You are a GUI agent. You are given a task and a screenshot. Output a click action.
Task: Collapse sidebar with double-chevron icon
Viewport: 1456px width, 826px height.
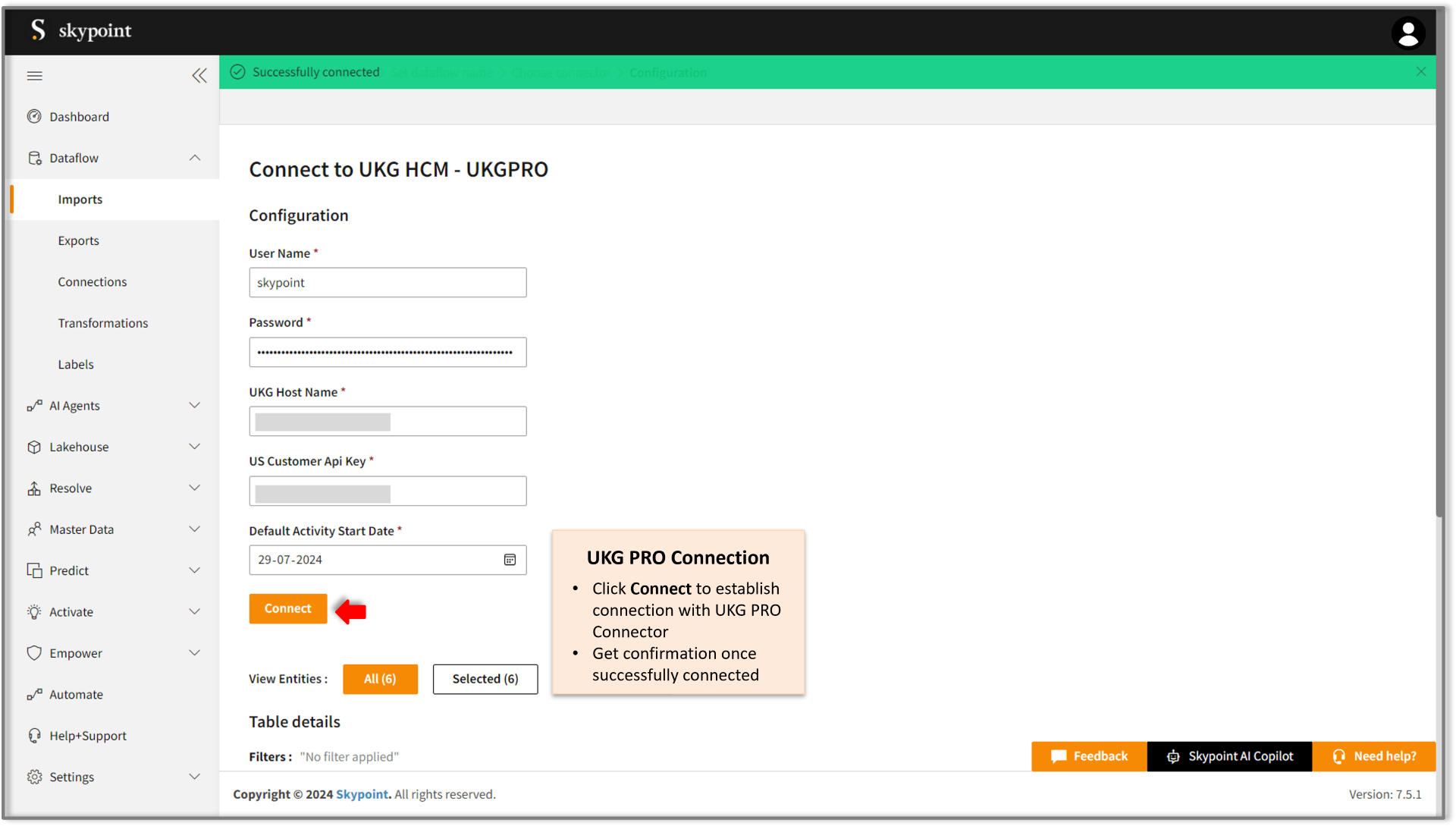coord(199,76)
